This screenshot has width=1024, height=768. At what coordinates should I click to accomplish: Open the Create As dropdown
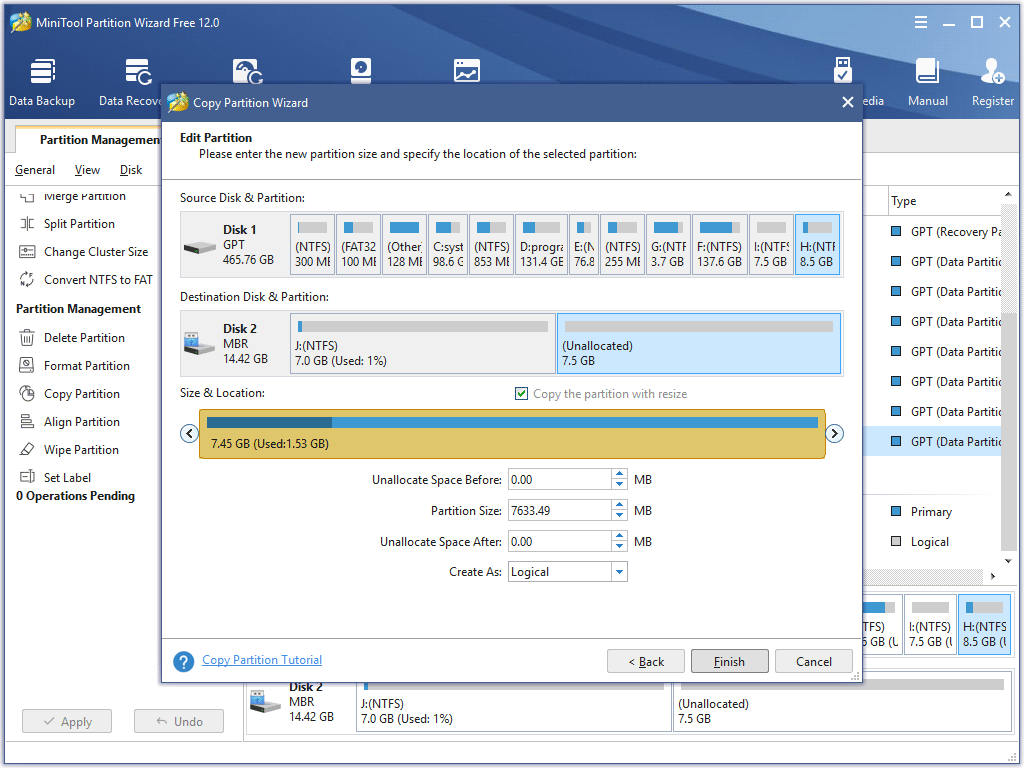click(619, 572)
